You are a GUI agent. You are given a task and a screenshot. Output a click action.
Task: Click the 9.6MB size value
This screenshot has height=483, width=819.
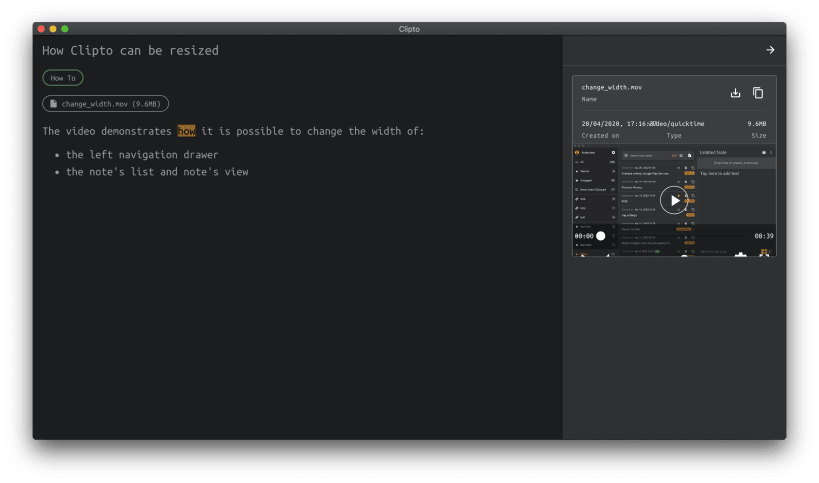[x=756, y=124]
